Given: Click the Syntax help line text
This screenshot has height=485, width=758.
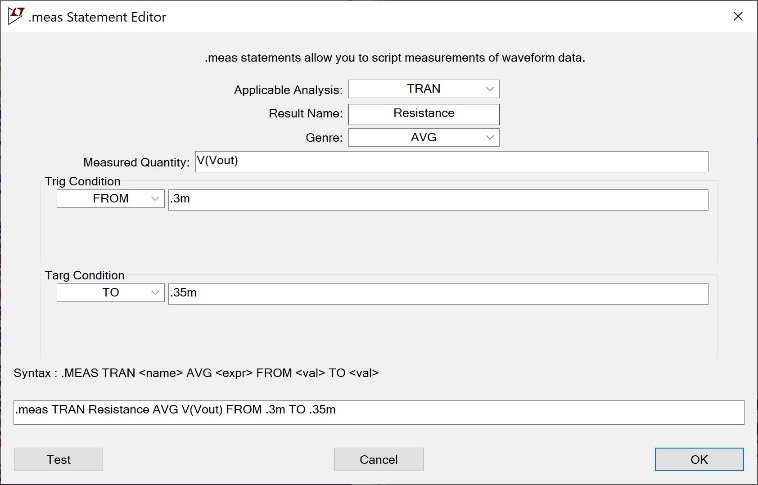Looking at the screenshot, I should [196, 373].
